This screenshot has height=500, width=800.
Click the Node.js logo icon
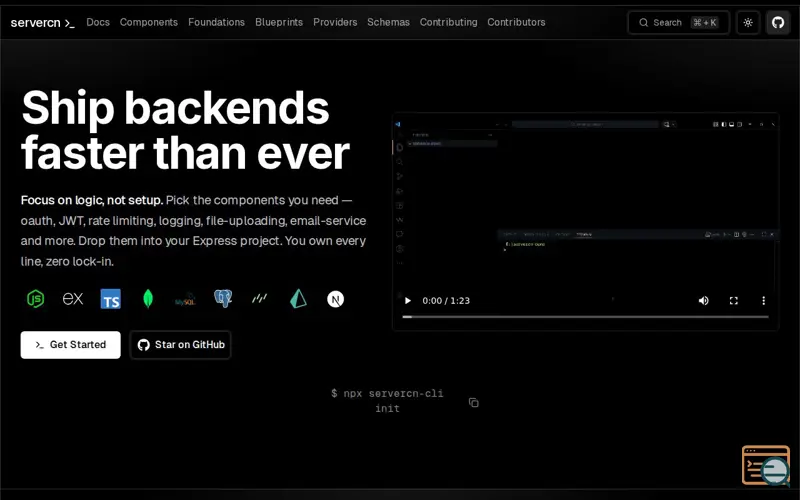tap(36, 299)
